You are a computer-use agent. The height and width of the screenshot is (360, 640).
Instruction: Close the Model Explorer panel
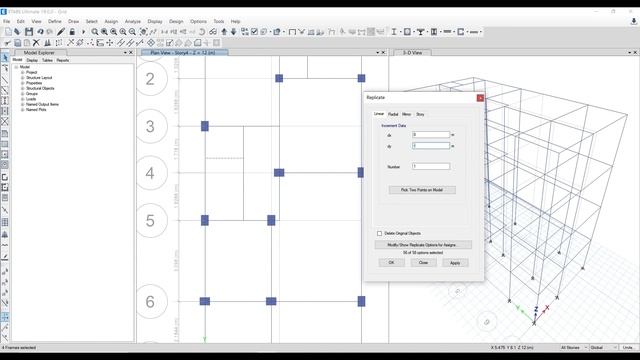coord(131,53)
